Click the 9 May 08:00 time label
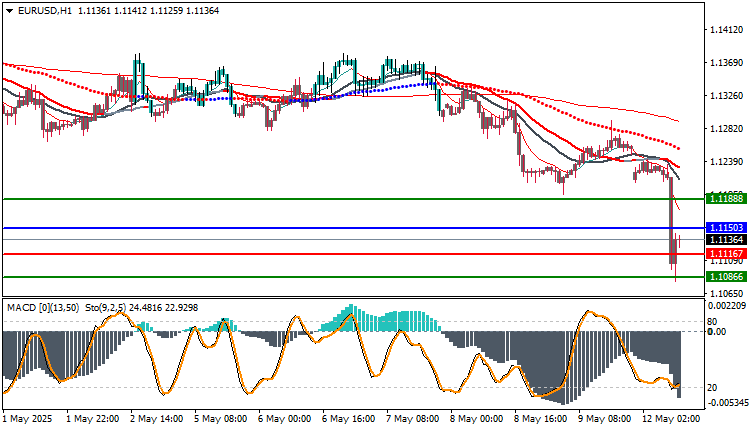The image size is (750, 430). pos(605,419)
